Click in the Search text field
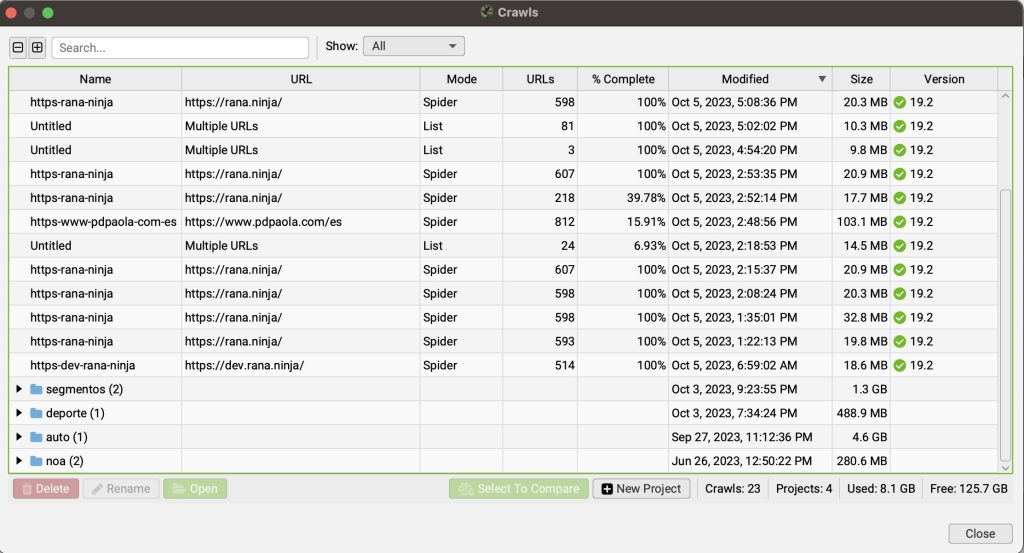 (180, 47)
